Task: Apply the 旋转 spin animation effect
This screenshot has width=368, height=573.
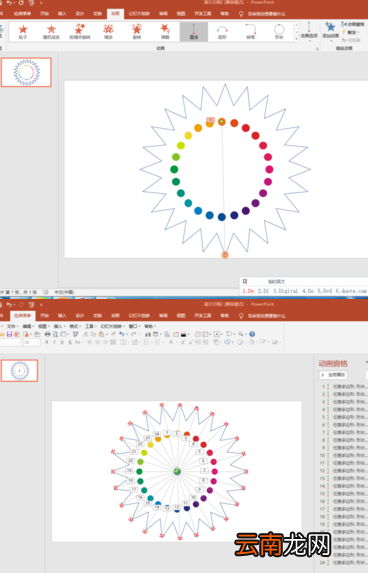Action: point(137,31)
